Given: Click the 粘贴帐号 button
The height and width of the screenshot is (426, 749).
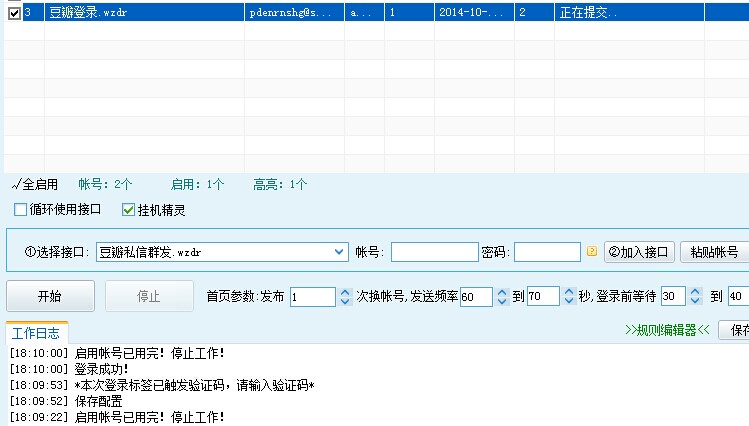Looking at the screenshot, I should [x=715, y=252].
